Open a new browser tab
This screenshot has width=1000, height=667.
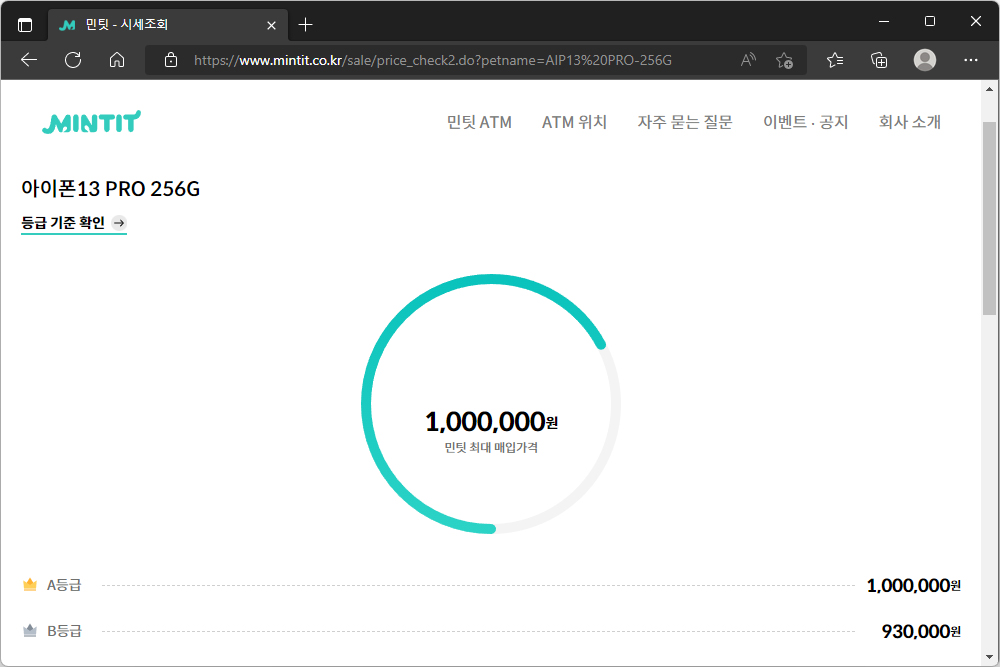305,25
